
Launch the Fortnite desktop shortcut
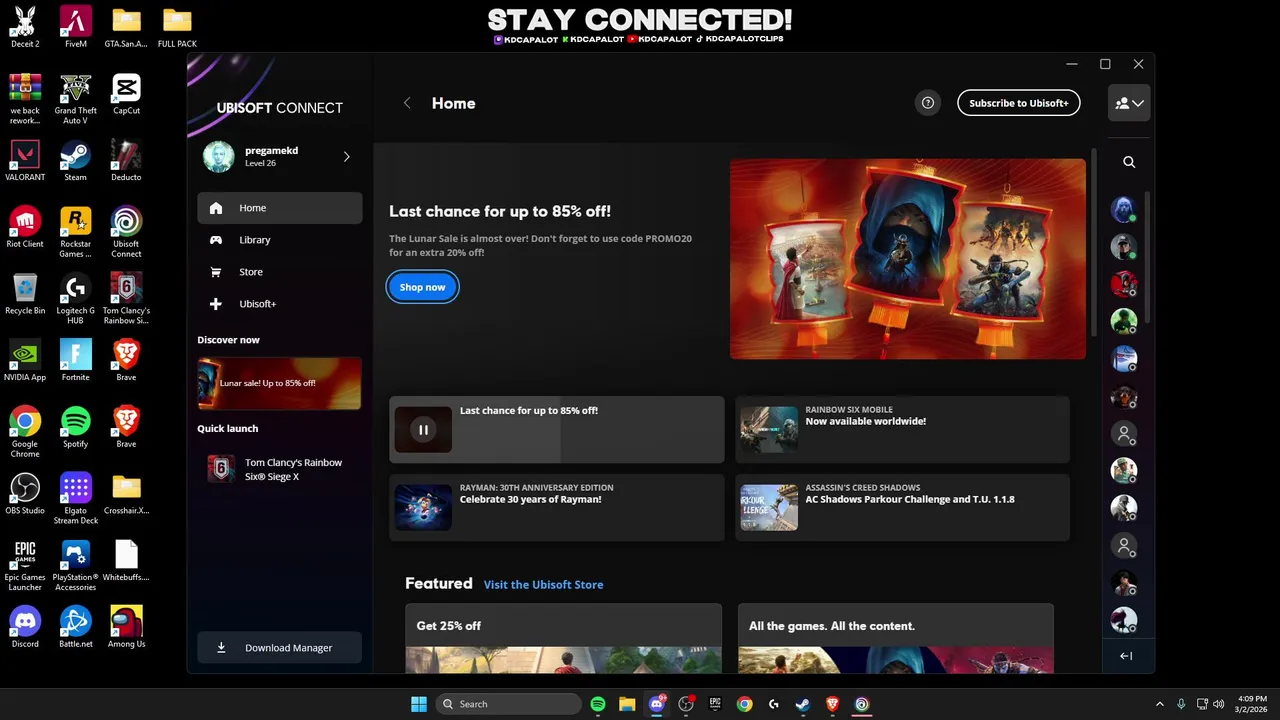pos(75,360)
